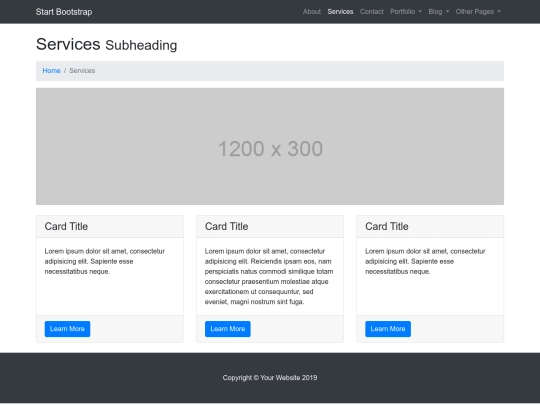The height and width of the screenshot is (405, 540).
Task: Expand the Blog dropdown menu
Action: 438,12
